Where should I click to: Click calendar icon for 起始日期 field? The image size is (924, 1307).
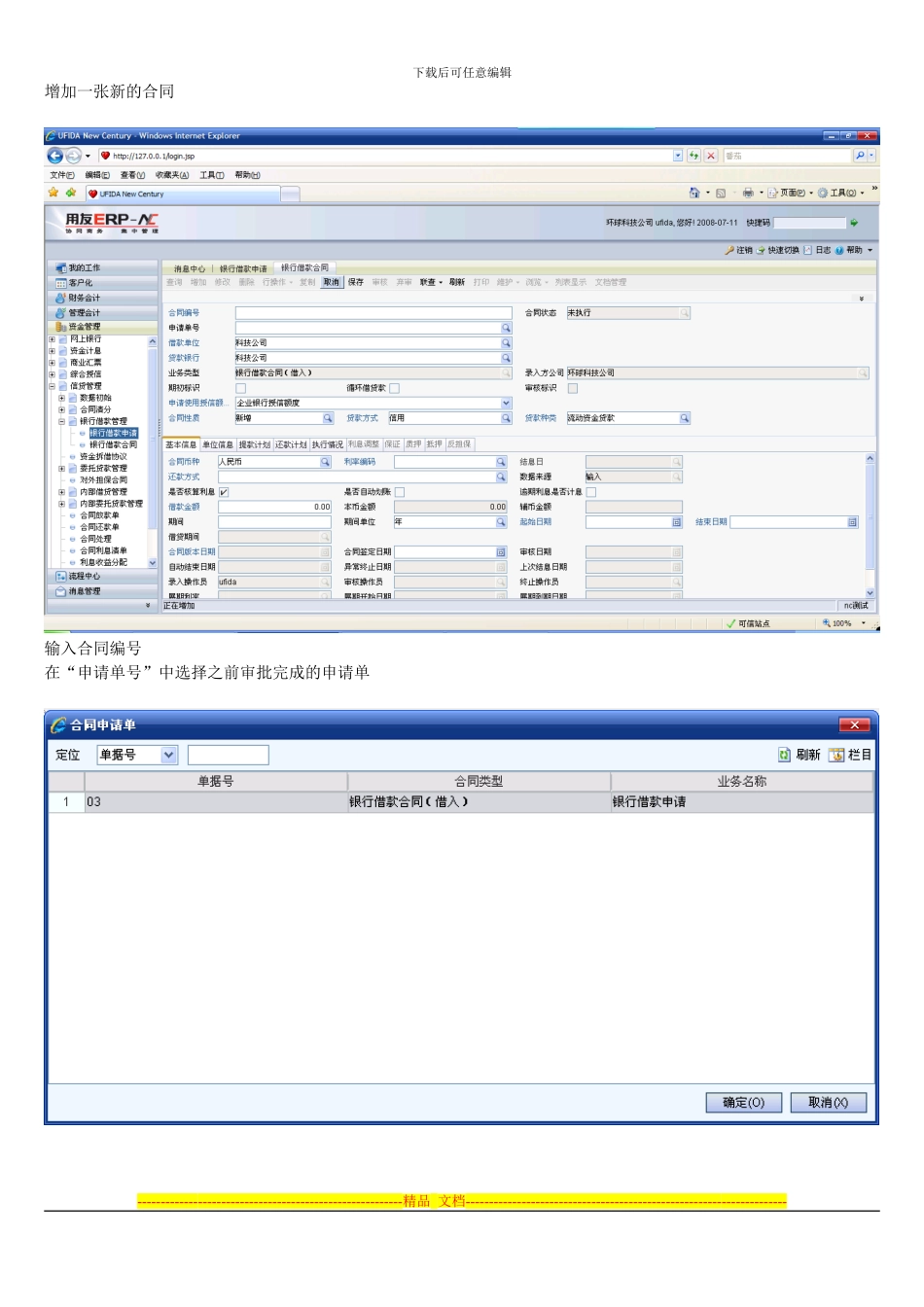[x=677, y=522]
